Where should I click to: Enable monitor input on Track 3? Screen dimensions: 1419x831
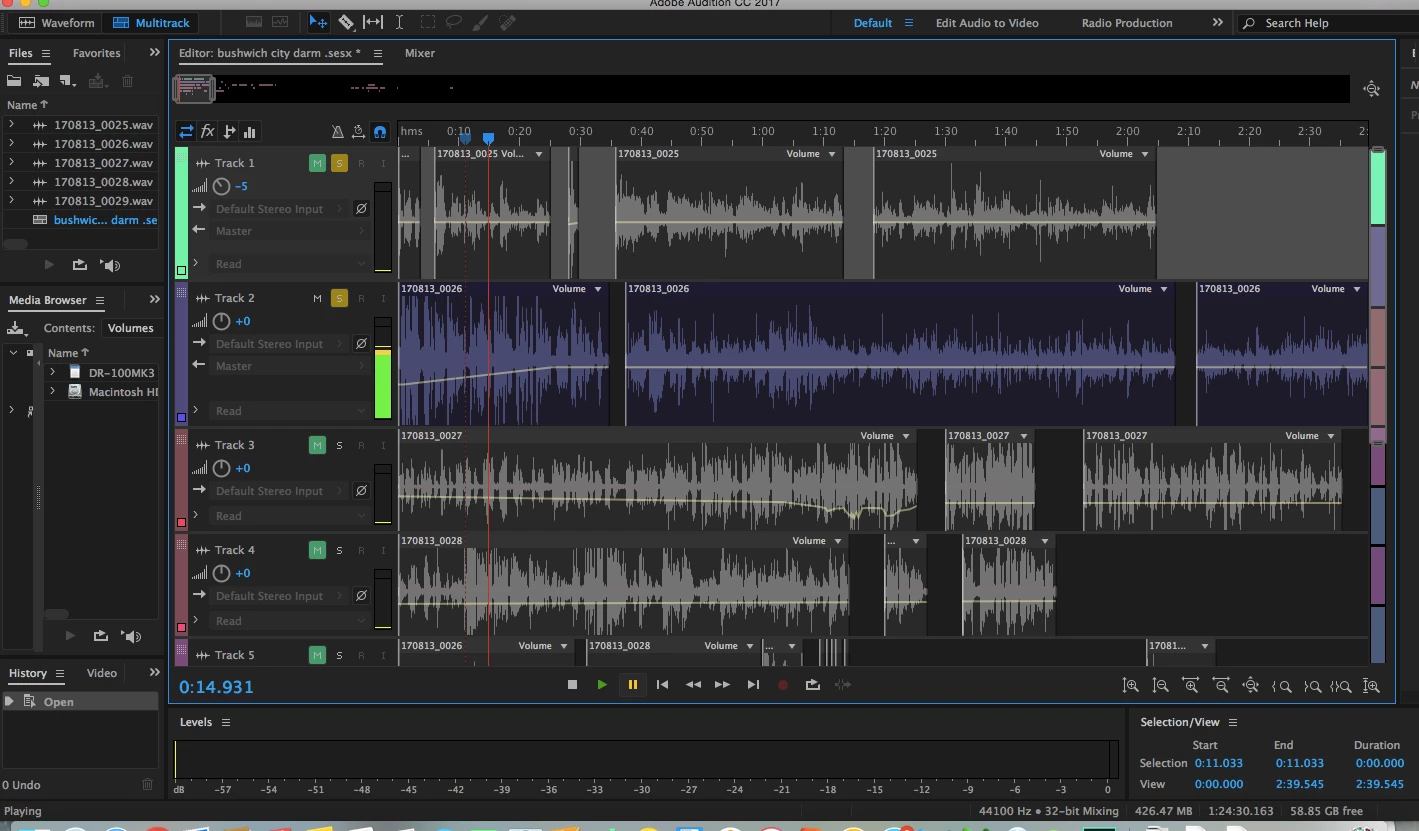pyautogui.click(x=383, y=445)
